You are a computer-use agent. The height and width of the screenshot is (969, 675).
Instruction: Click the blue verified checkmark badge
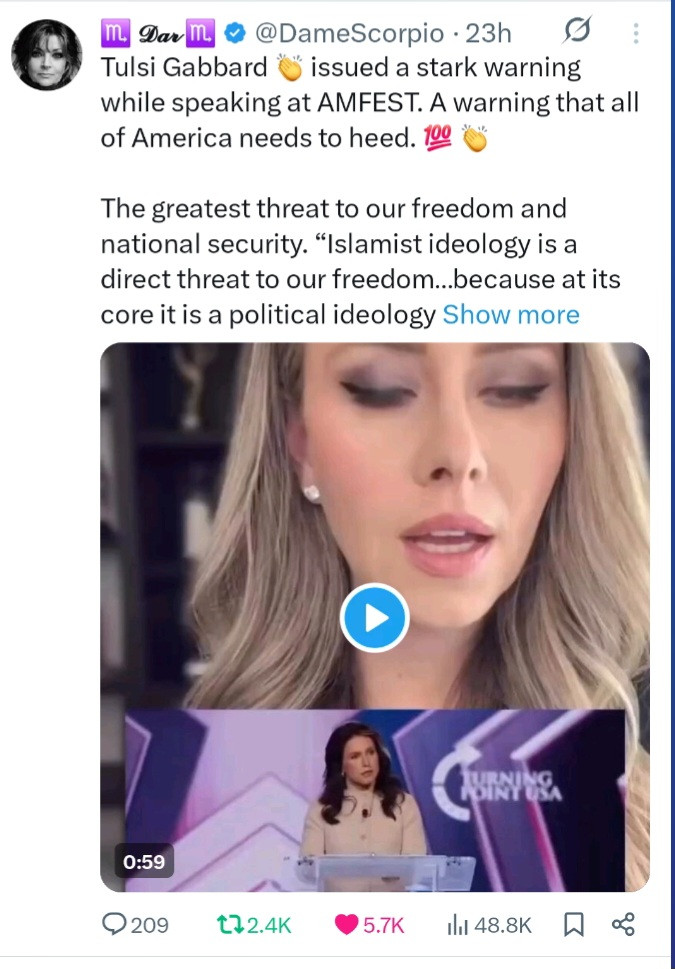[x=235, y=33]
